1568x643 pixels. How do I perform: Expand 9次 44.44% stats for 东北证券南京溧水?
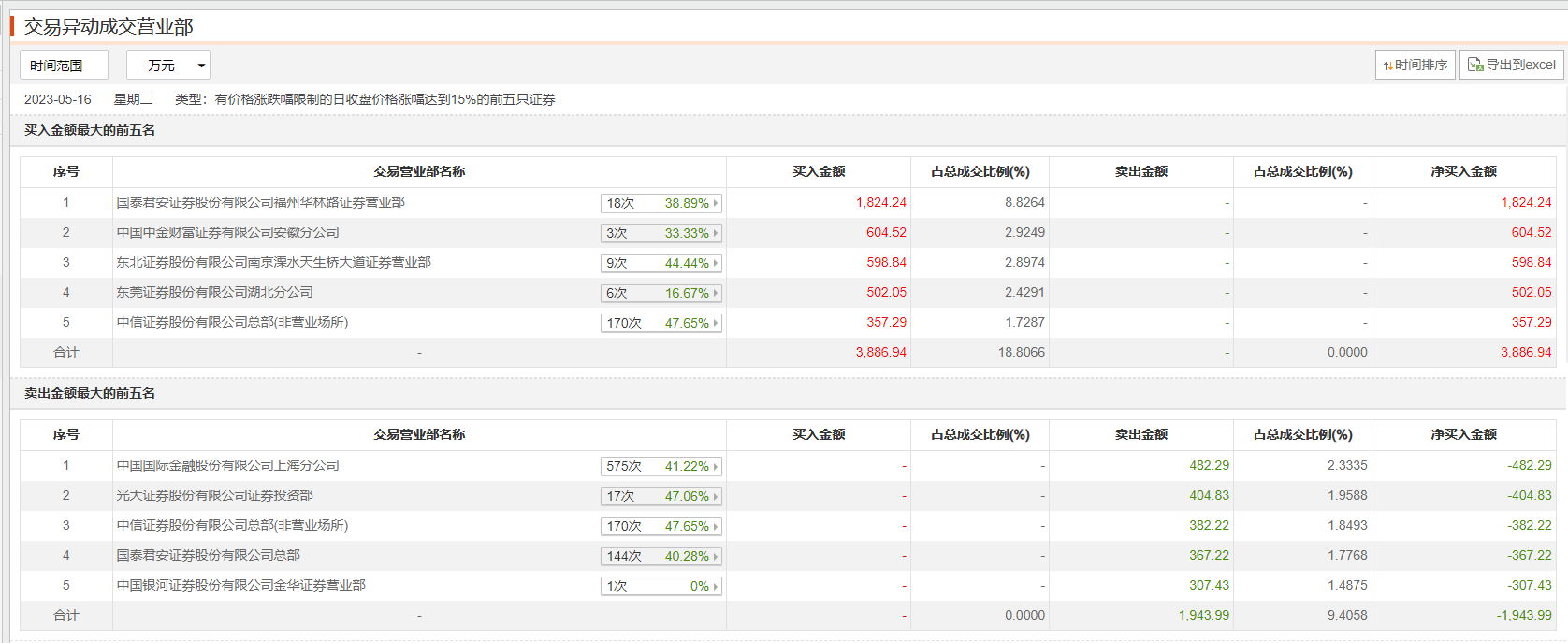(x=661, y=263)
